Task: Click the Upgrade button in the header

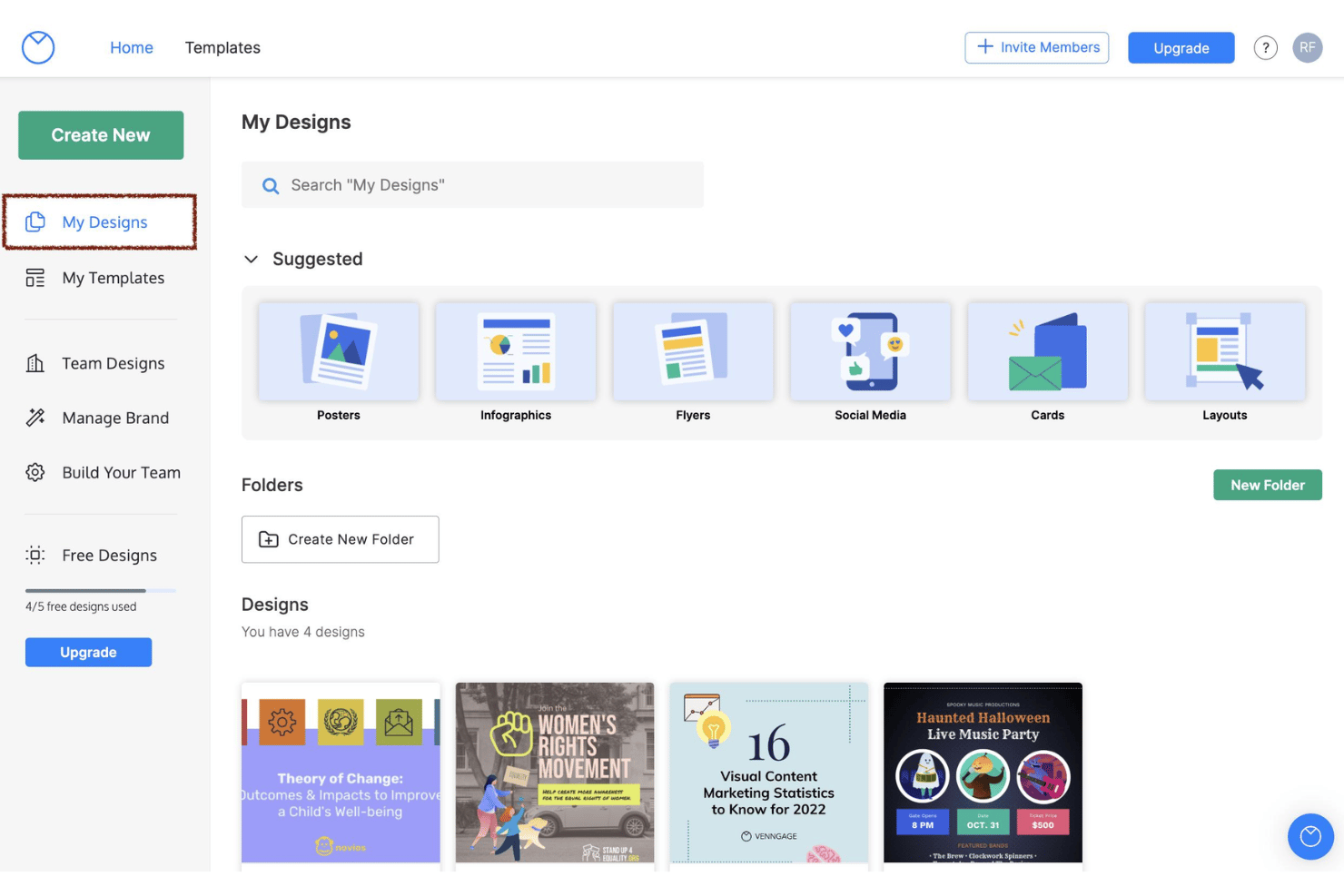Action: pos(1181,48)
